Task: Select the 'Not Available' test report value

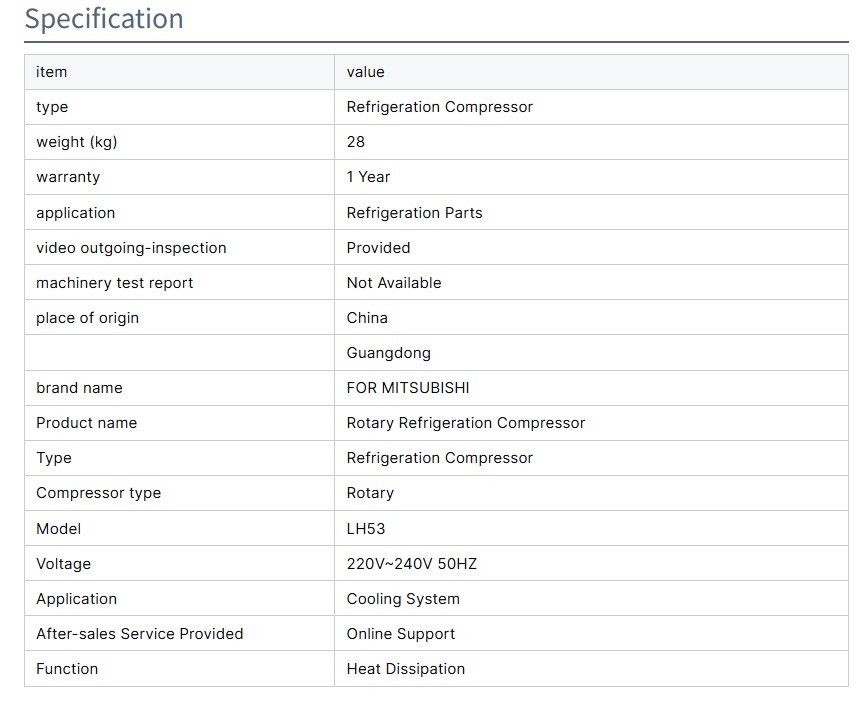Action: 393,283
